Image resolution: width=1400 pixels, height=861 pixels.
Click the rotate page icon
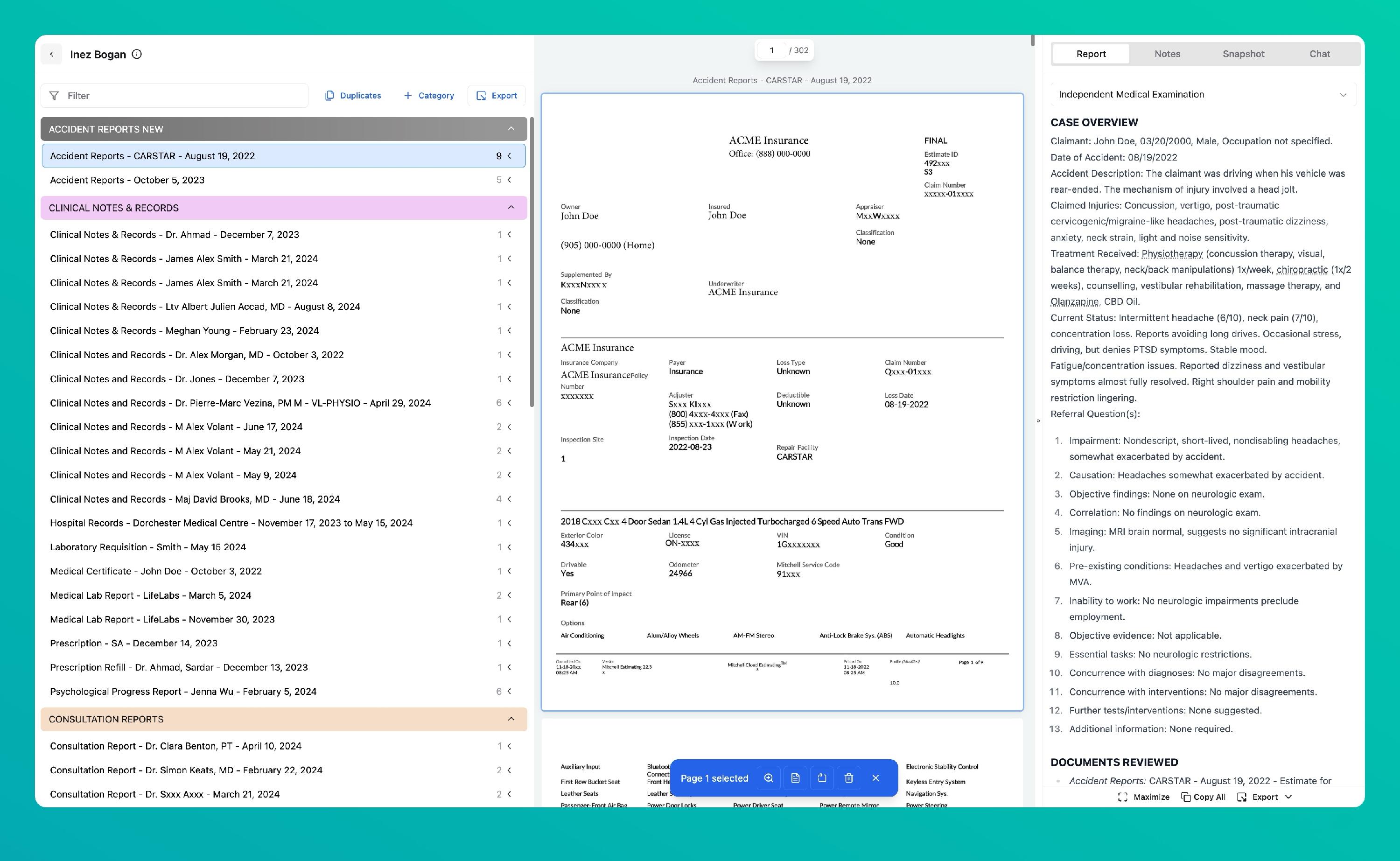[822, 778]
